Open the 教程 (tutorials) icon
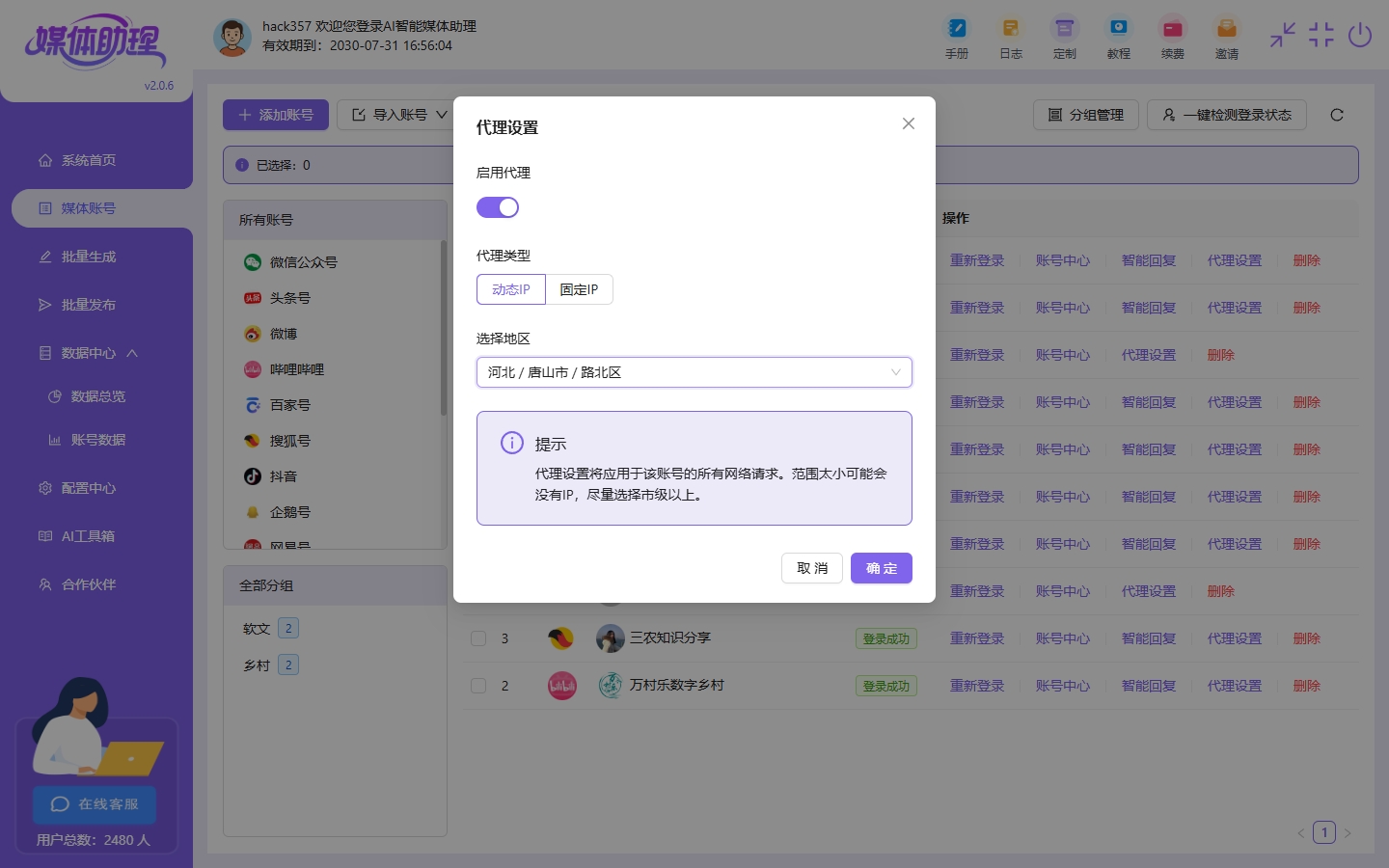 pos(1119,37)
